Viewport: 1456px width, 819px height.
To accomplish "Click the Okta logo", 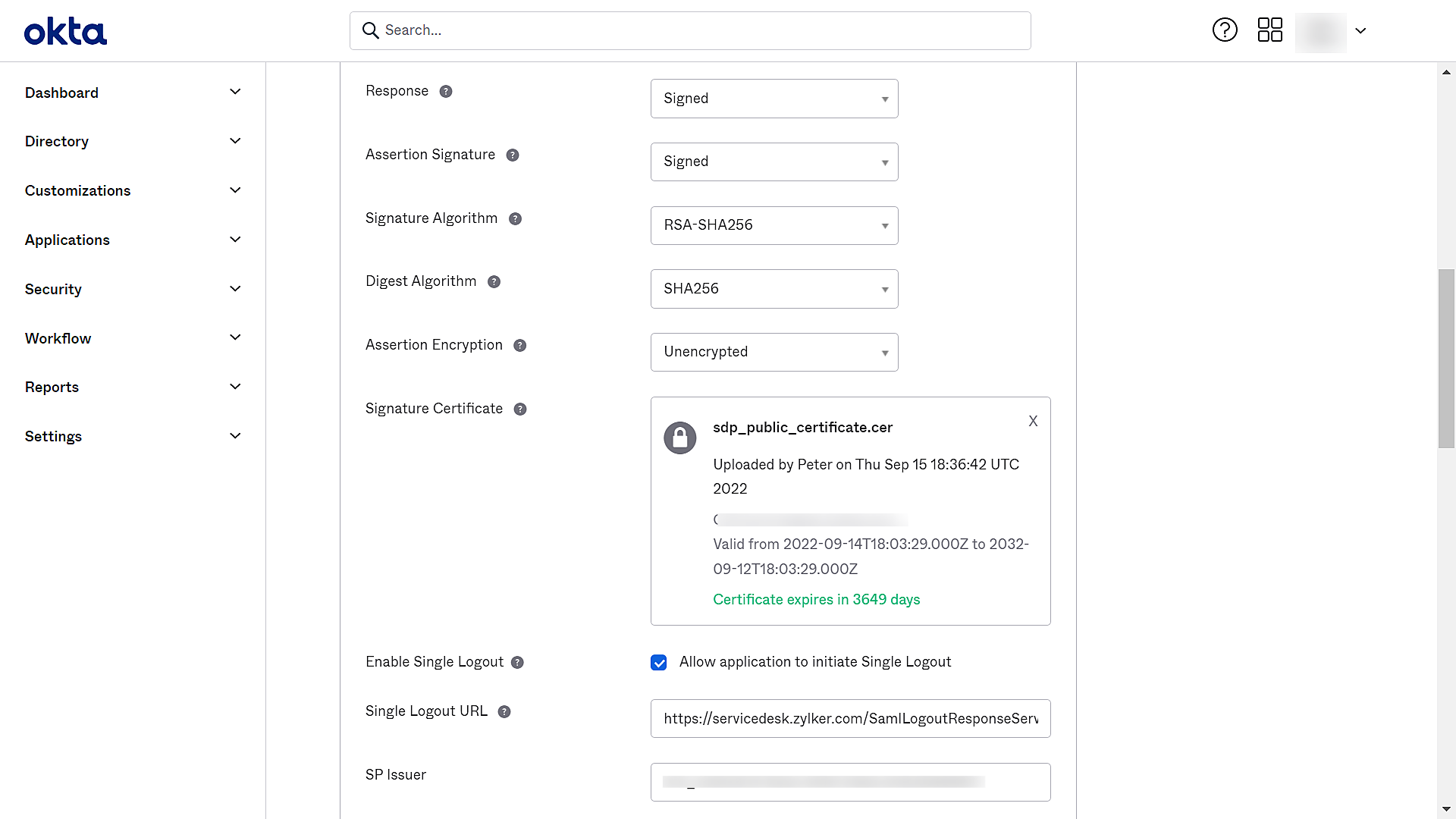I will click(x=65, y=31).
